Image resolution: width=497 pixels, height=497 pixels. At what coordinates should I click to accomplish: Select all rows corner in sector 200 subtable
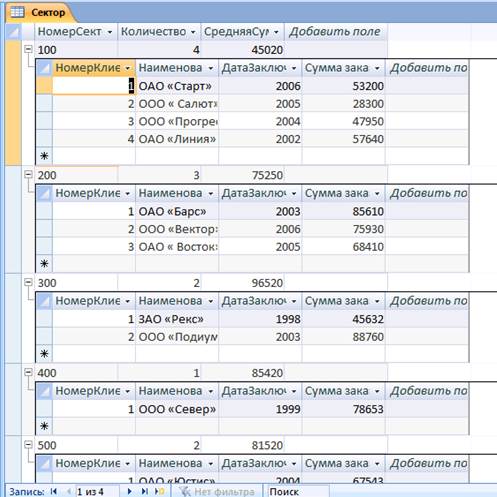point(44,193)
